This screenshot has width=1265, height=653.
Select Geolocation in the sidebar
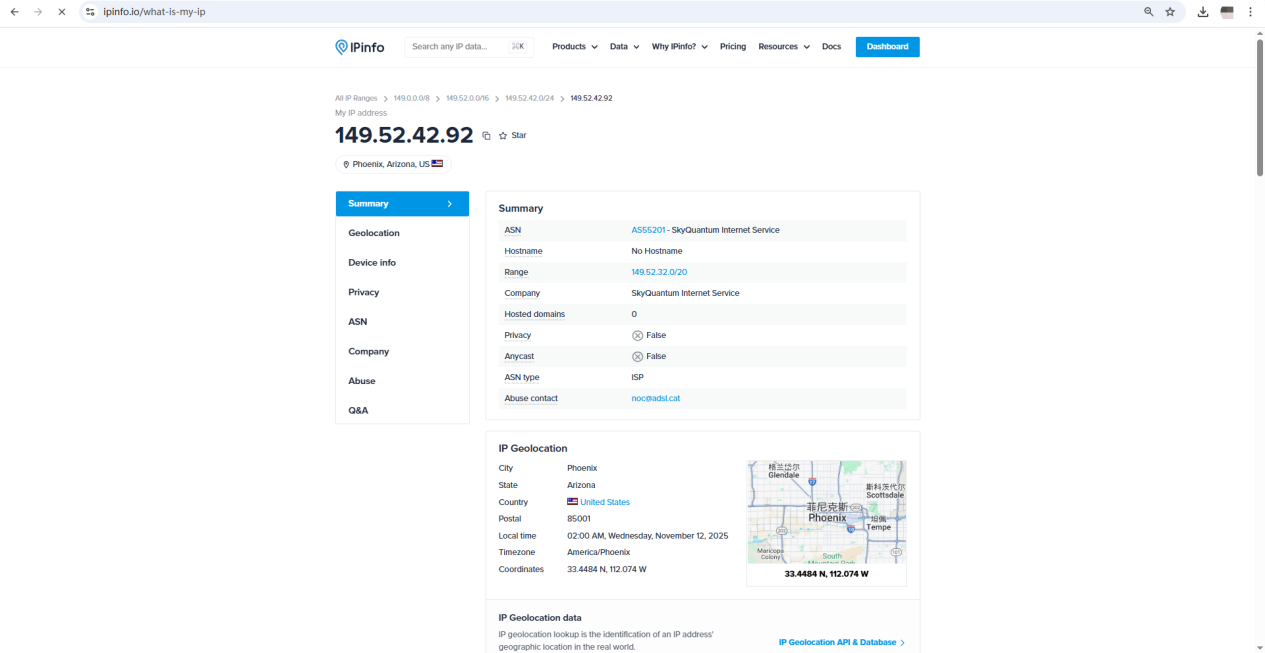[374, 233]
